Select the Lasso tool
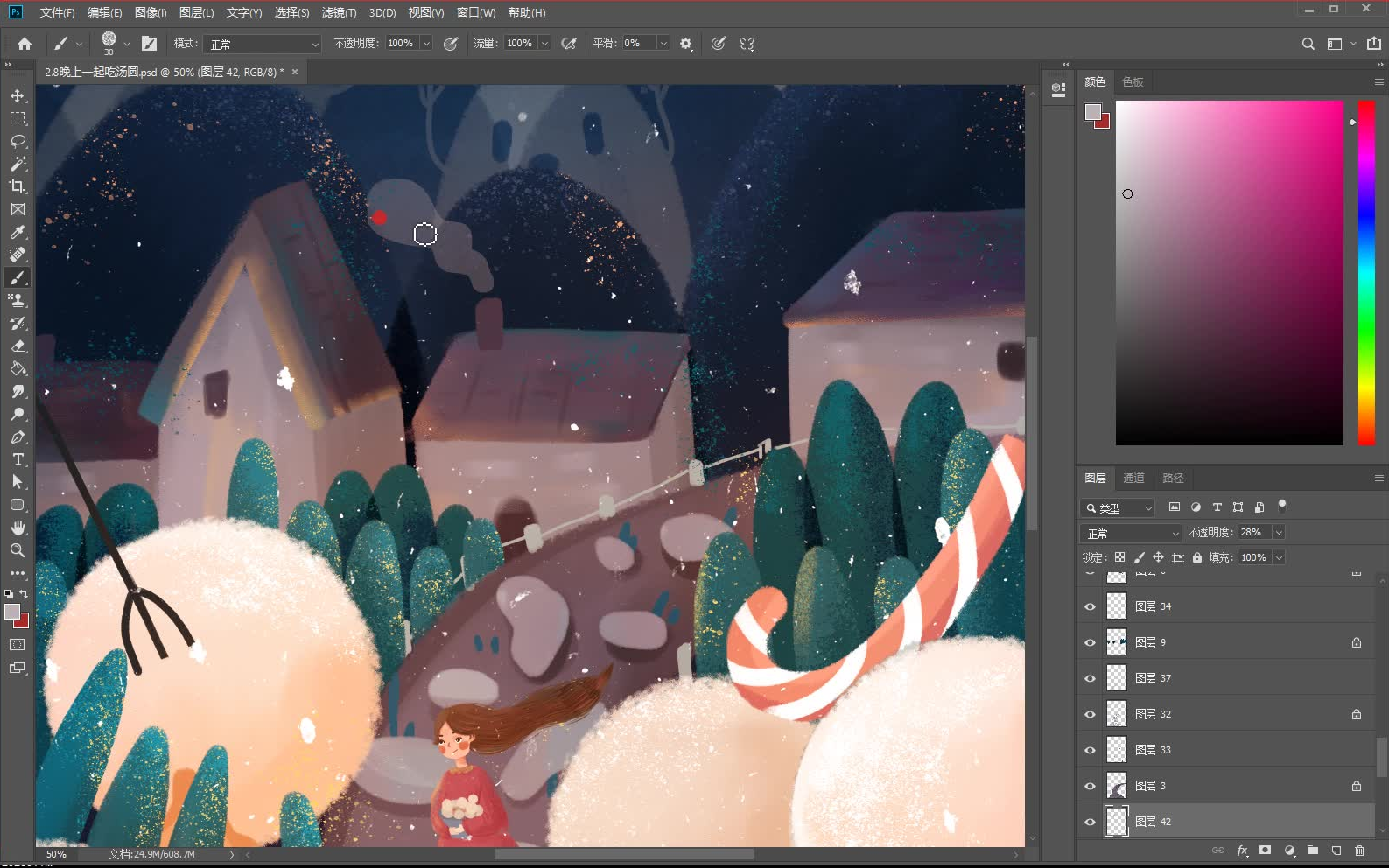This screenshot has width=1389, height=868. [x=18, y=141]
